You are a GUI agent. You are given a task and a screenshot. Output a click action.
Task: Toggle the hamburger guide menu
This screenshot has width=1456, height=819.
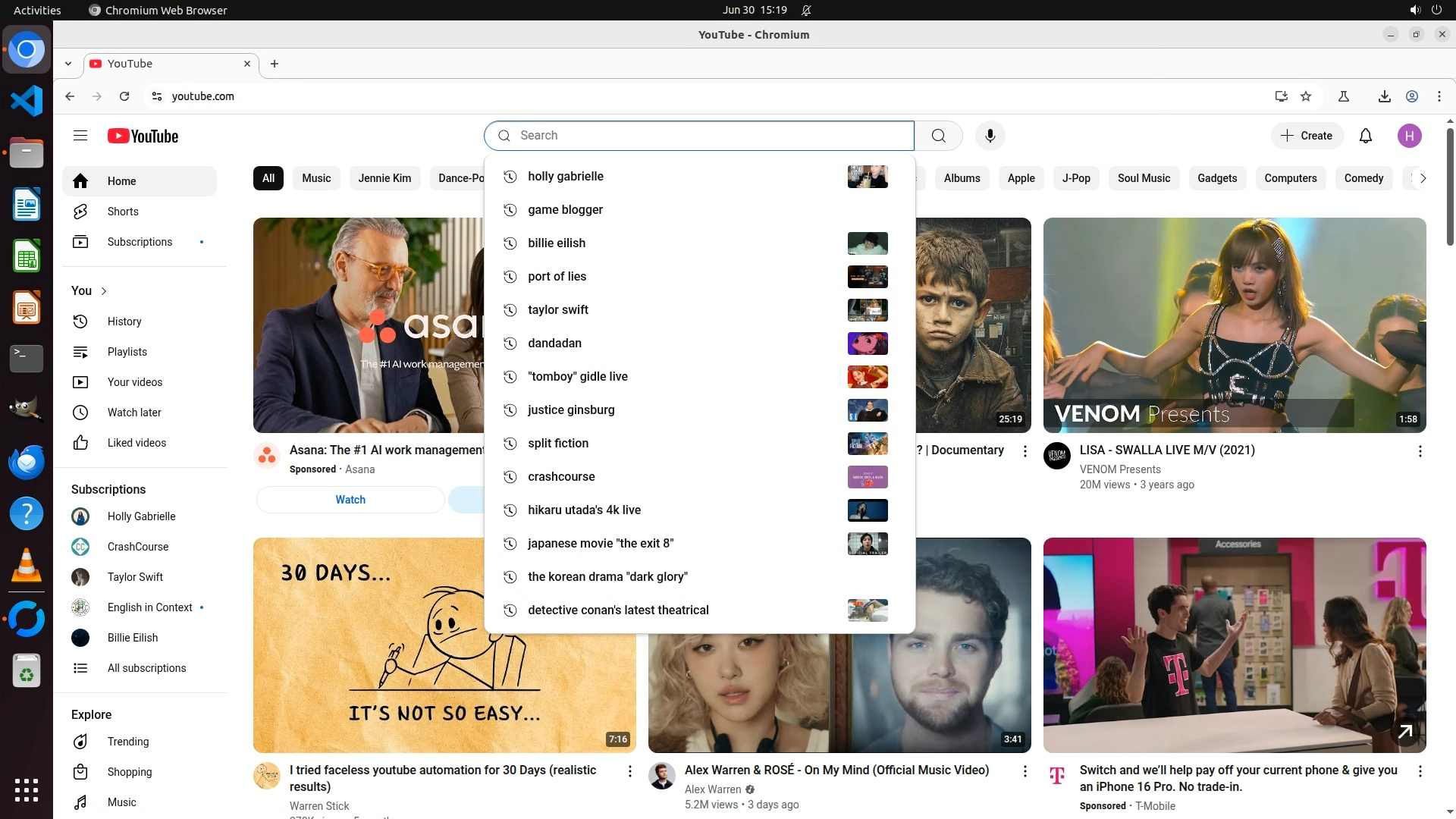tap(80, 136)
